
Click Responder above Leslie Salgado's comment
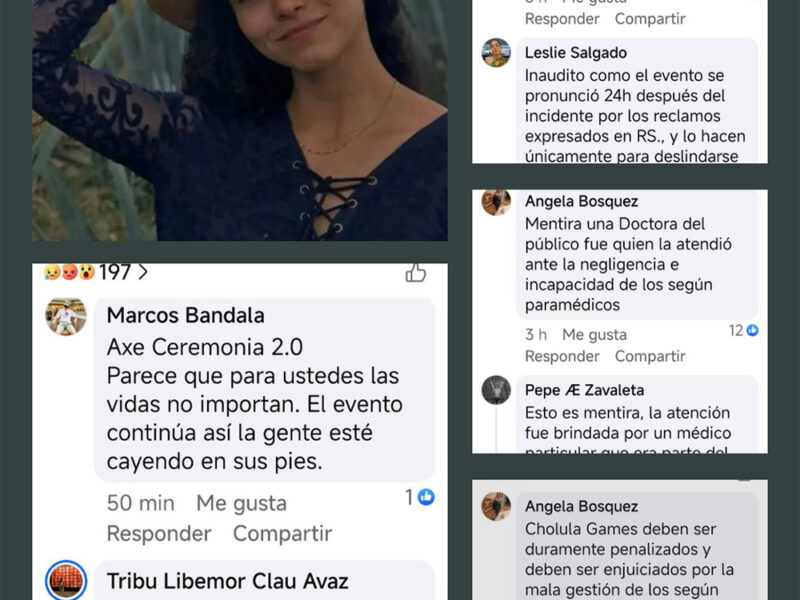coord(562,19)
